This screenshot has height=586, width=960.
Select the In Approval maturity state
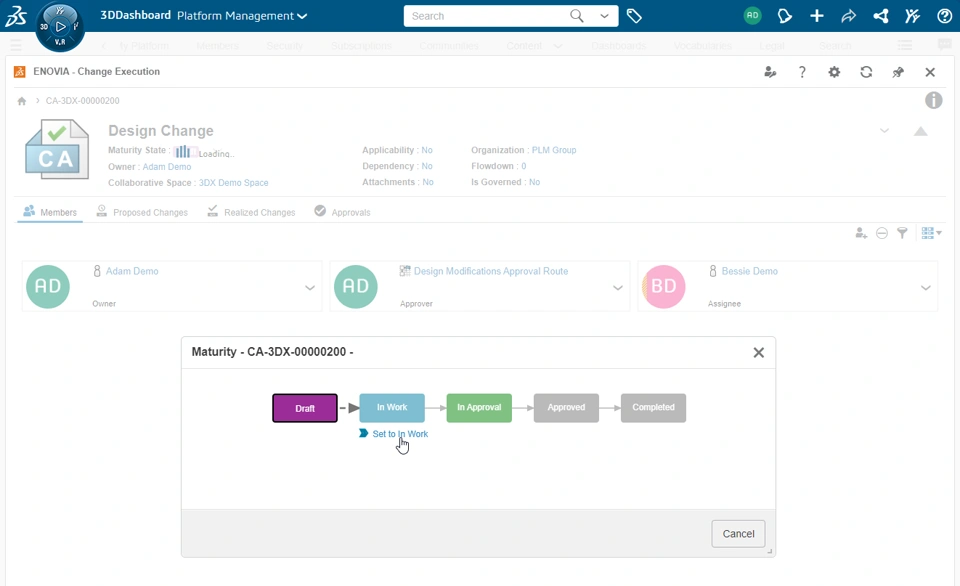pyautogui.click(x=479, y=408)
